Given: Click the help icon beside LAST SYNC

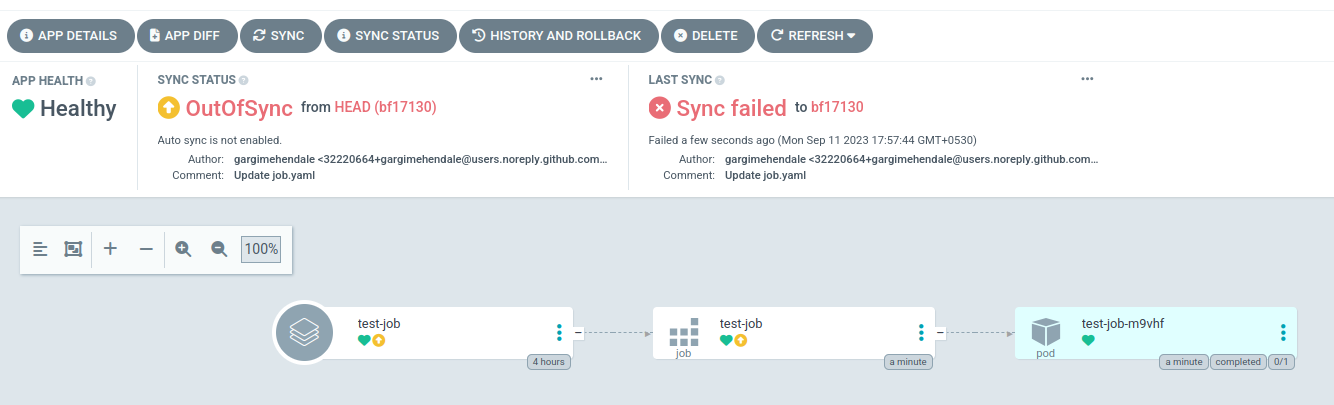Looking at the screenshot, I should pyautogui.click(x=720, y=81).
